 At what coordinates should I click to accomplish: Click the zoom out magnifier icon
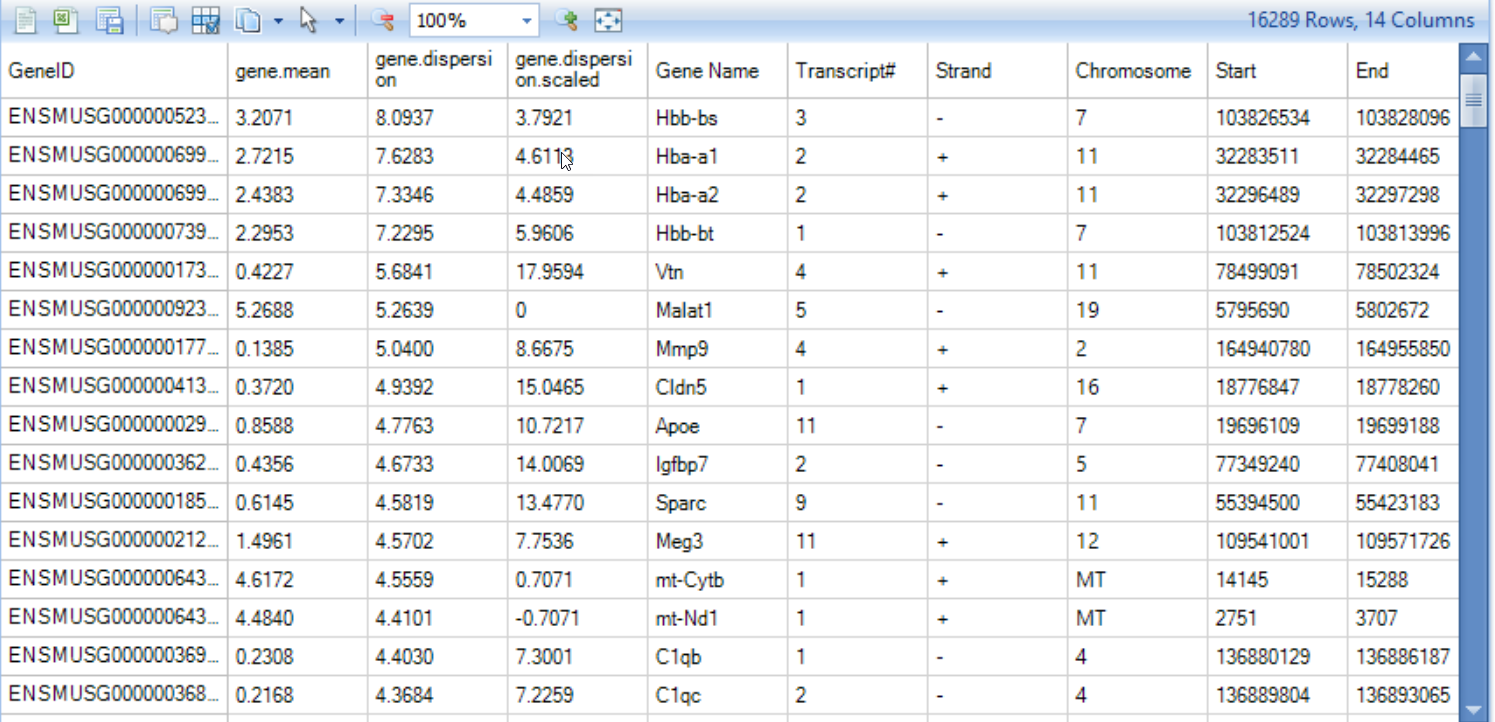point(382,20)
